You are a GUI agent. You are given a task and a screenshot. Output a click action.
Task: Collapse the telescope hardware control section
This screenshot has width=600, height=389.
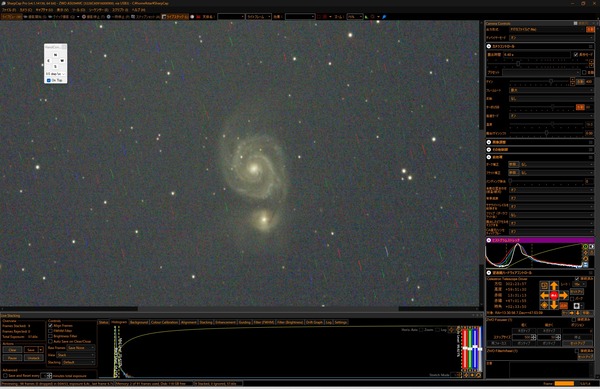(x=489, y=273)
